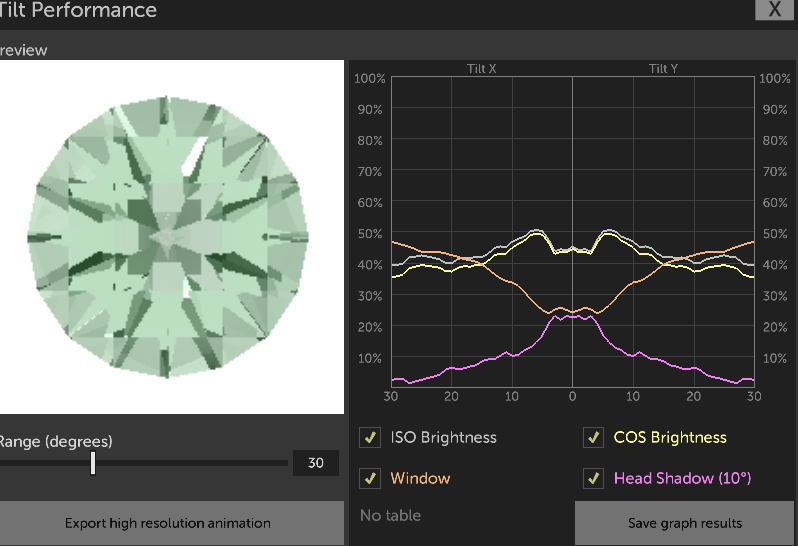Click the yellow COS Brightness label text

point(670,438)
